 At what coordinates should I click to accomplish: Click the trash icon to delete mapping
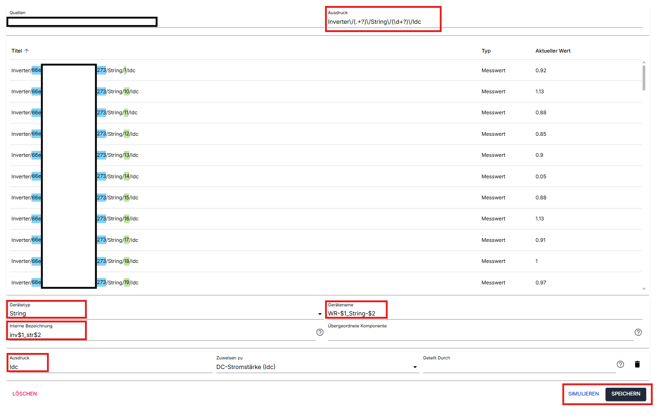(x=637, y=365)
